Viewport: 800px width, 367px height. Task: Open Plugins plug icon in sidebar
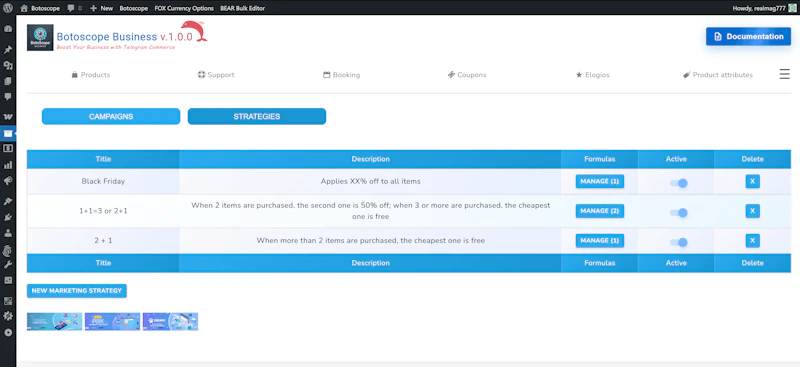point(8,217)
